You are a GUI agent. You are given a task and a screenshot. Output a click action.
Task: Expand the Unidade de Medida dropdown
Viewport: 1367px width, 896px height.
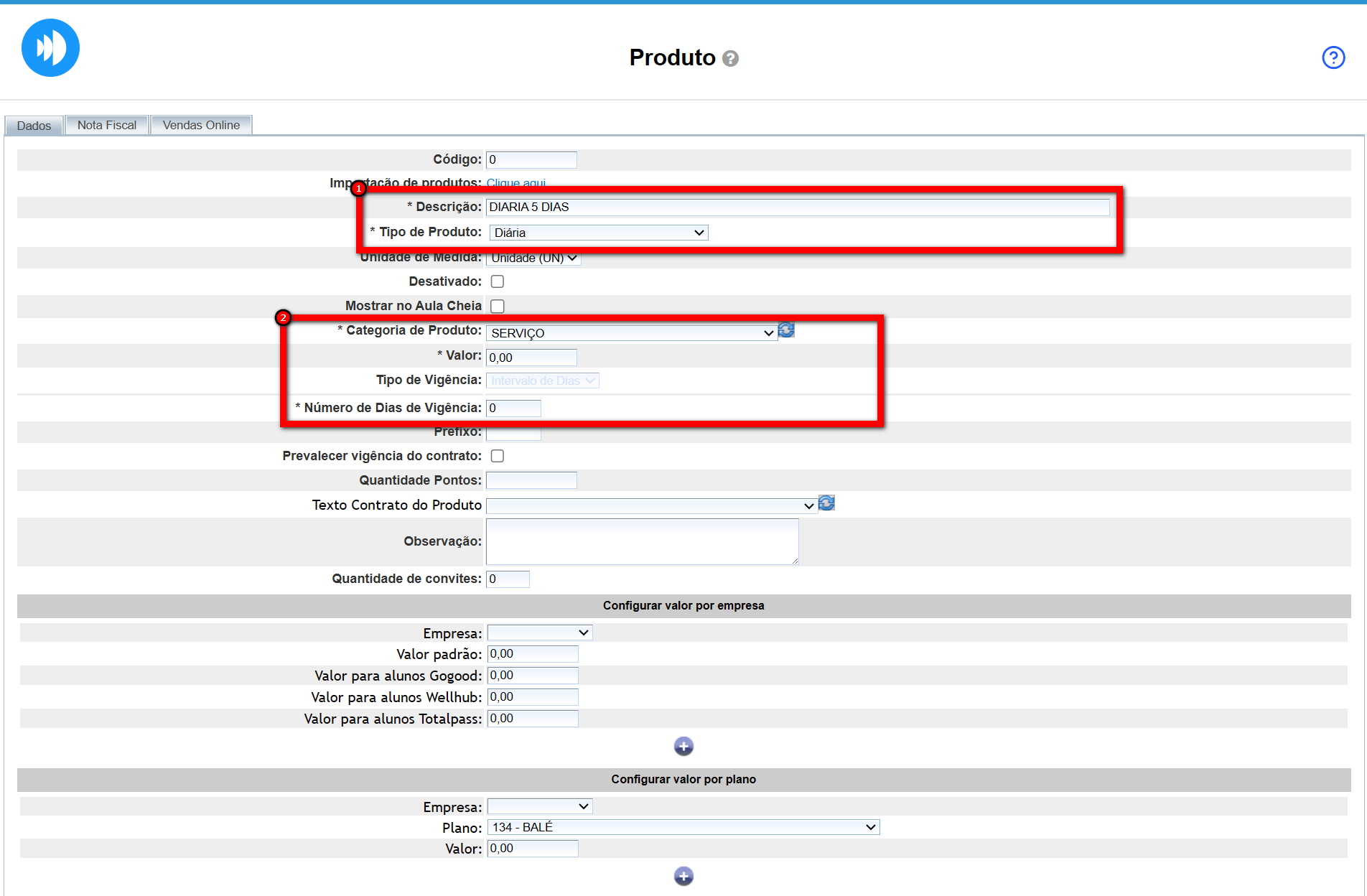533,258
